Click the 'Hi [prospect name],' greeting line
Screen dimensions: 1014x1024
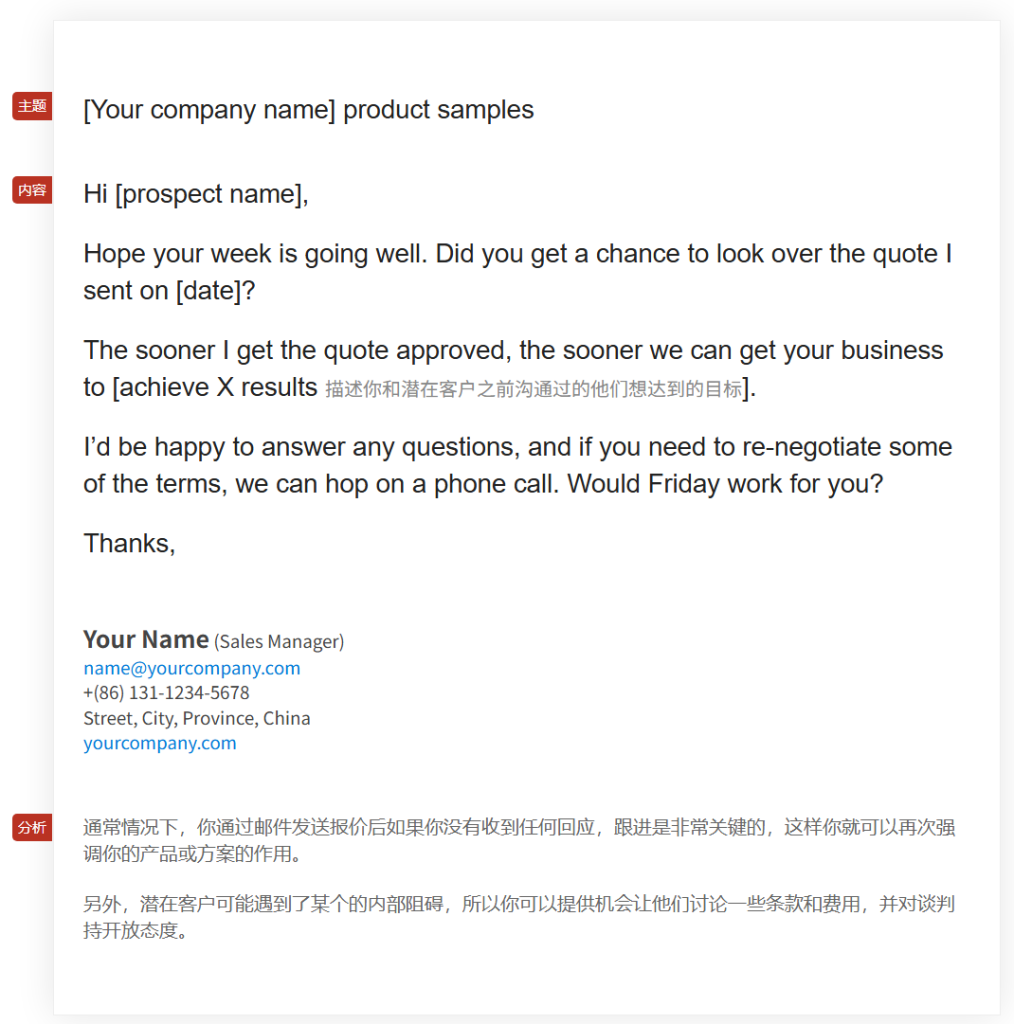click(195, 194)
